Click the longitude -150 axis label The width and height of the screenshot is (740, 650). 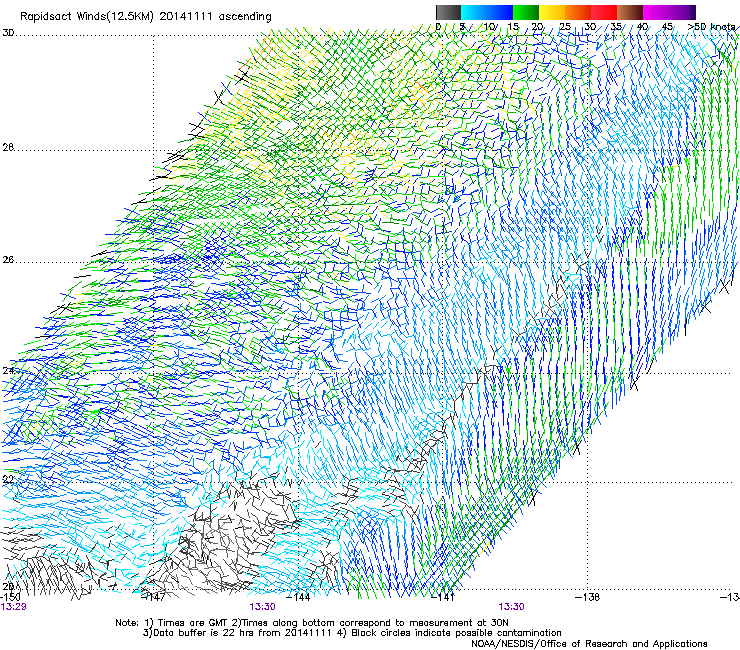click(10, 597)
